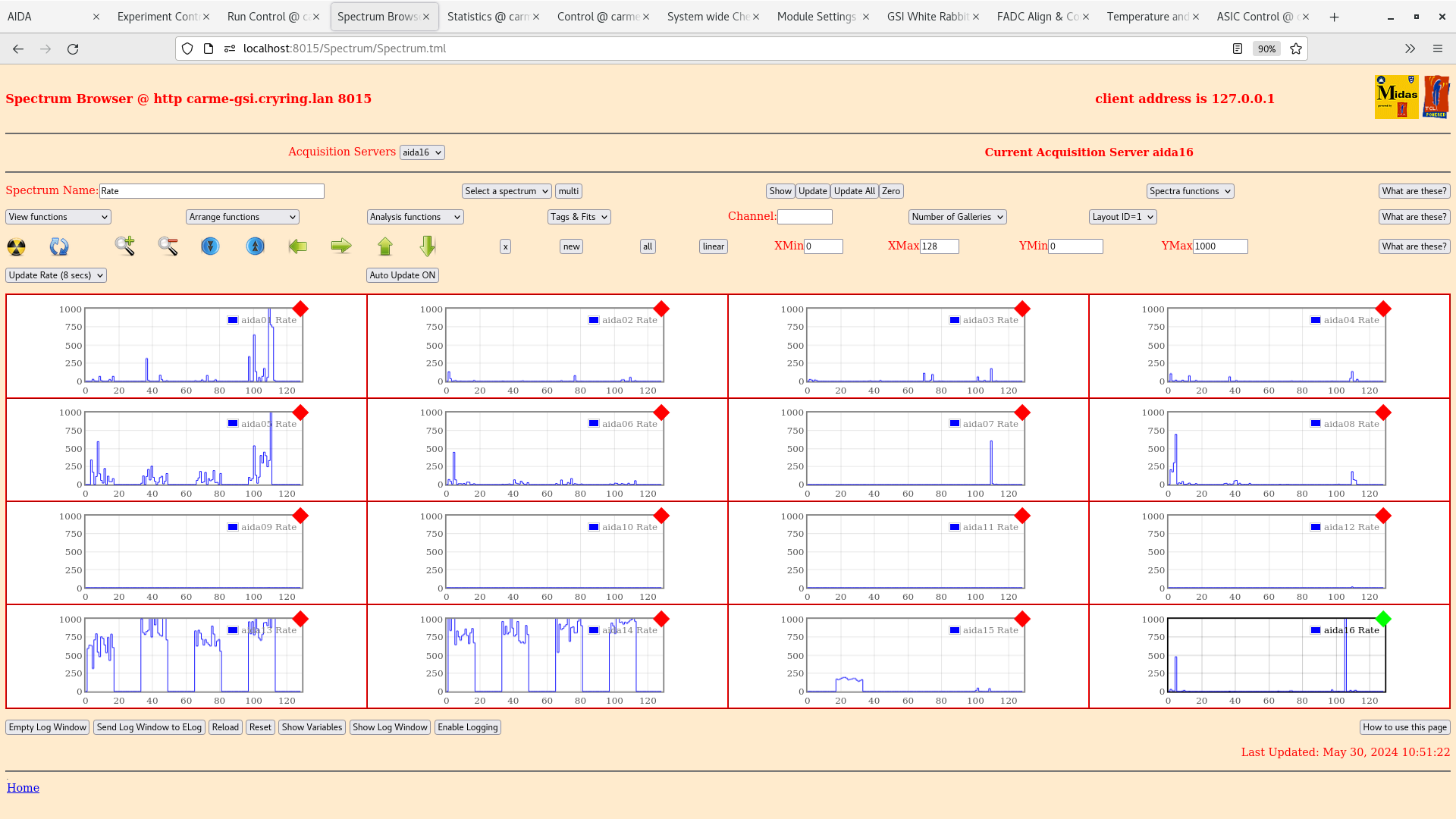
Task: Click the green right arrow icon
Action: pos(341,246)
